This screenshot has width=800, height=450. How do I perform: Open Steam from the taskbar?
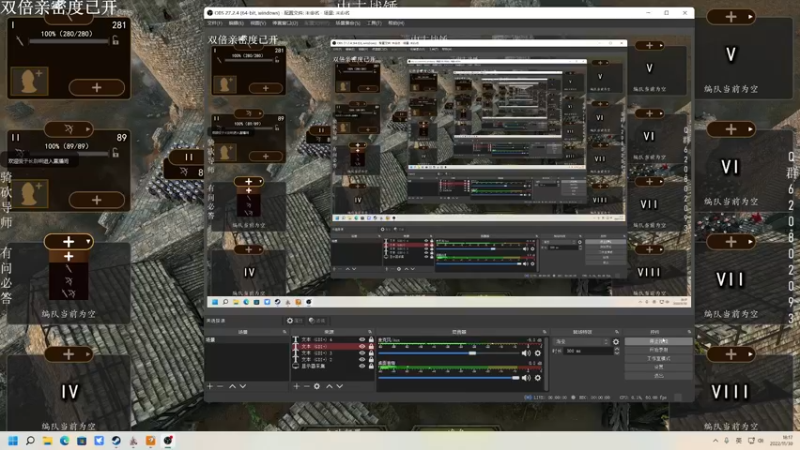pos(116,441)
